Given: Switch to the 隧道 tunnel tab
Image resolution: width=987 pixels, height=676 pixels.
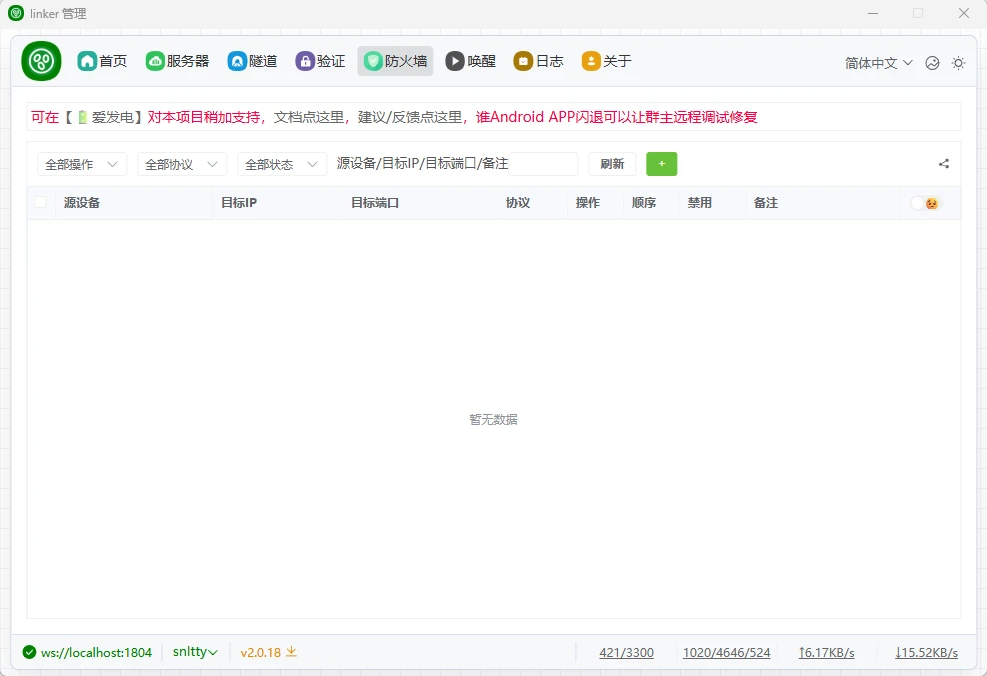Looking at the screenshot, I should 252,61.
